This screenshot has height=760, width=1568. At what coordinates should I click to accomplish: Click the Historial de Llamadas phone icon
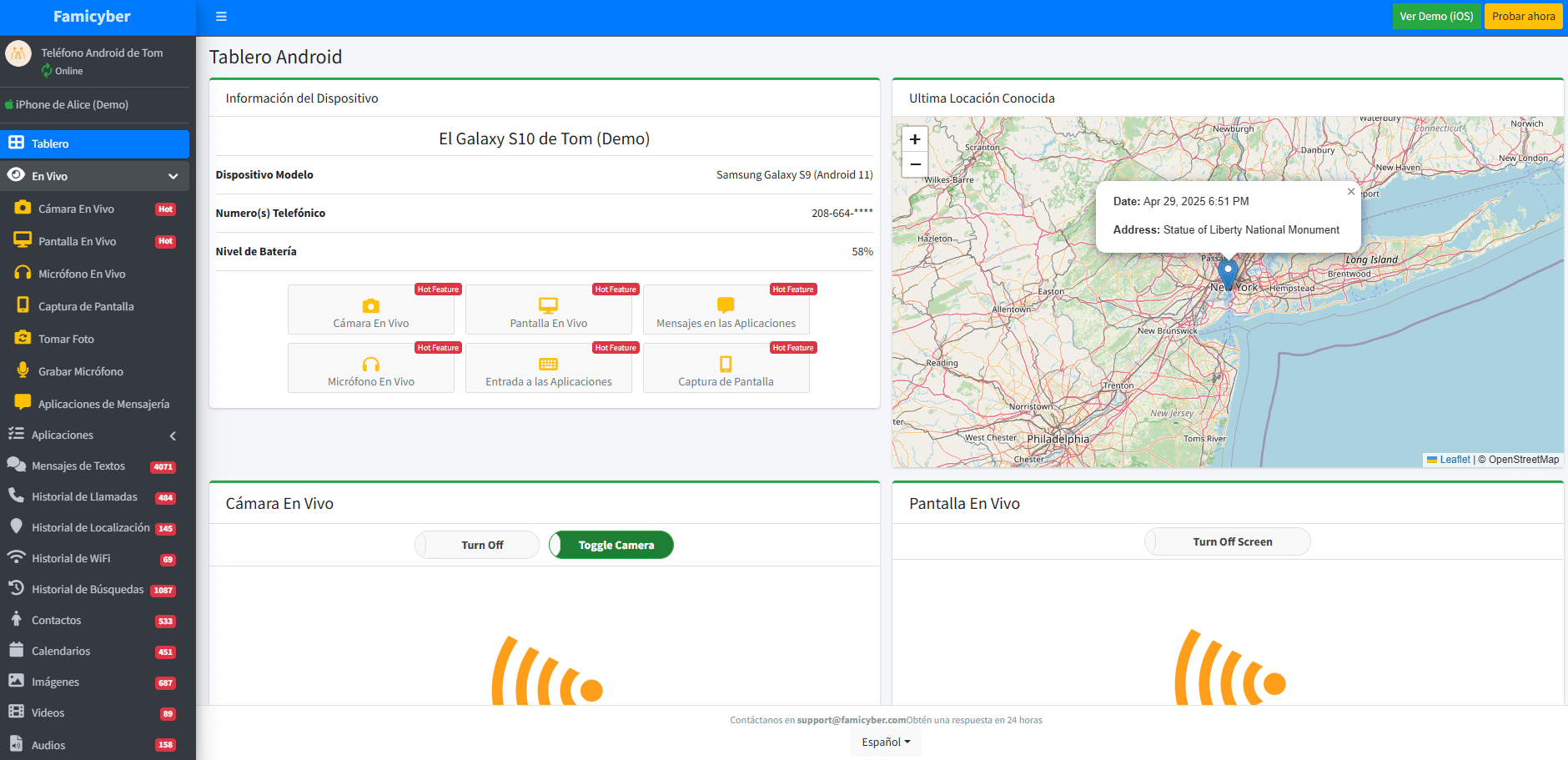[16, 496]
